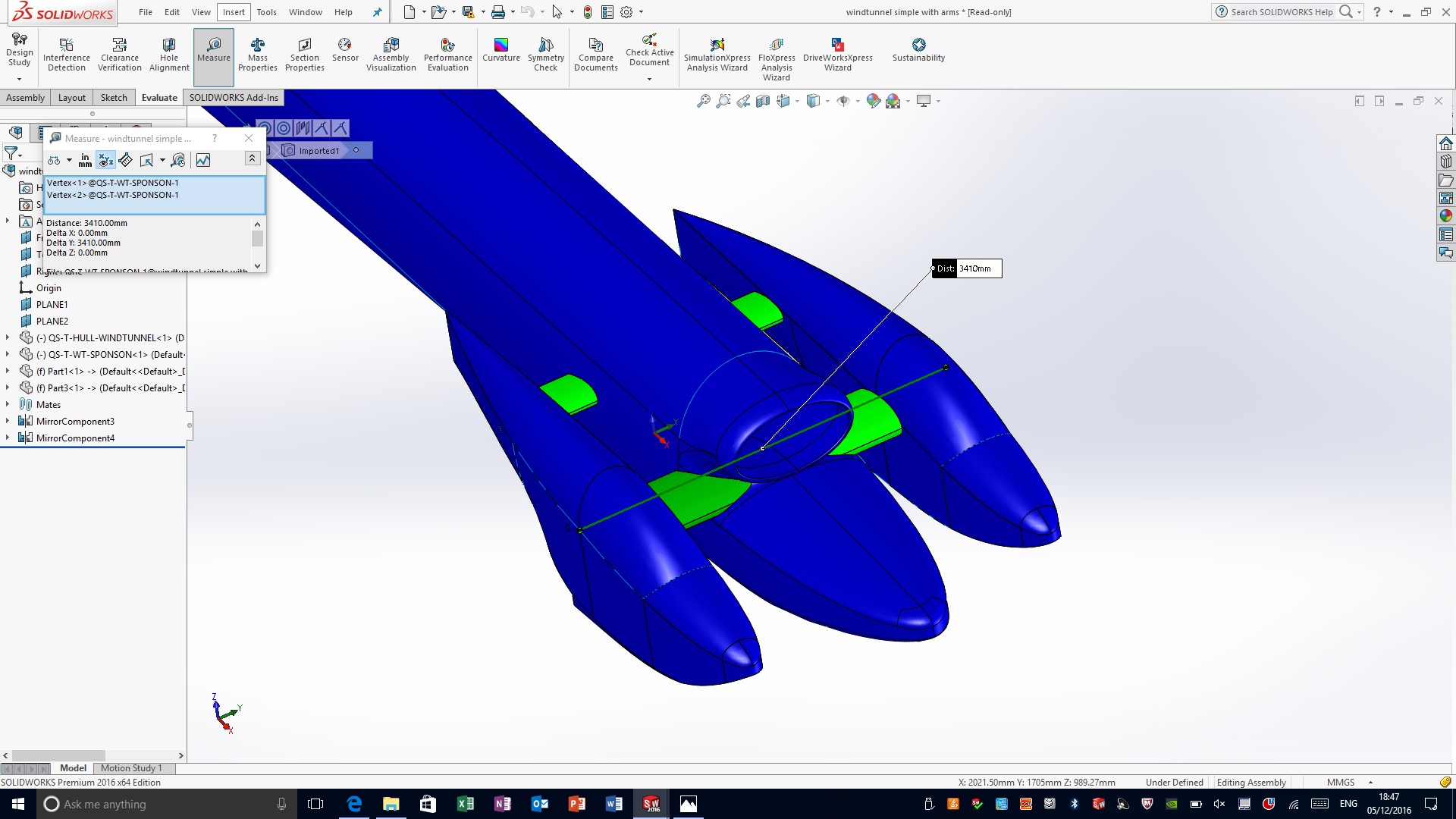Screen dimensions: 1456x819
Task: Switch to the SOLIDWORKS Add-Ins tab
Action: click(234, 98)
